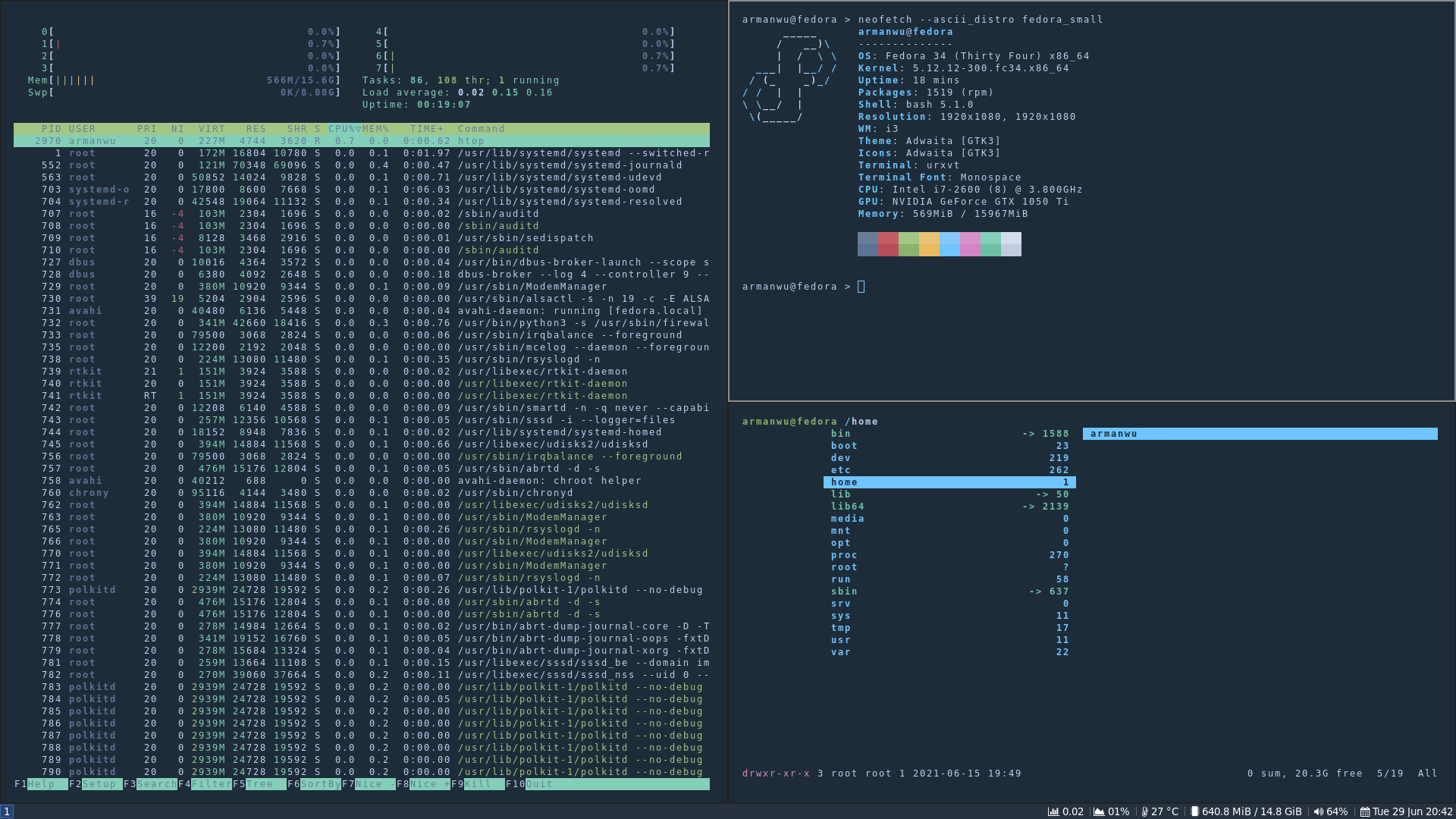Select the 'usr' directory in ranger
Image resolution: width=1456 pixels, height=819 pixels.
(949, 640)
